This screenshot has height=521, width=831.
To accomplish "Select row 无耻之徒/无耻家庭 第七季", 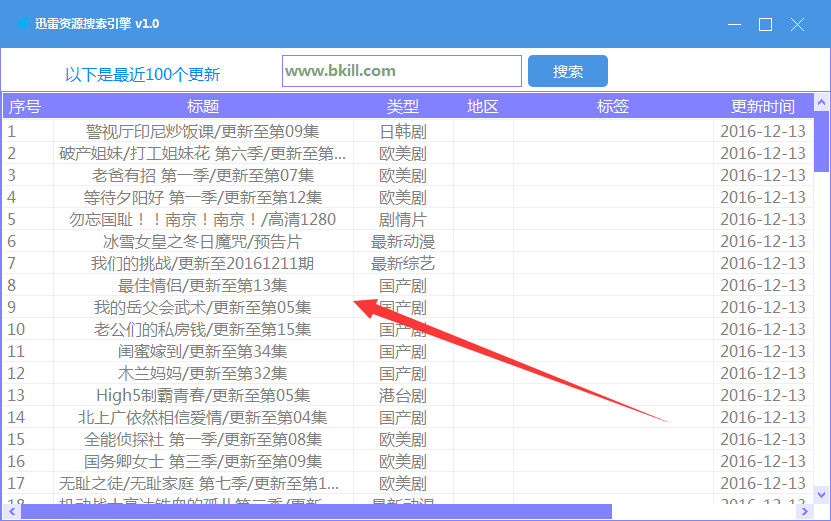I will tap(408, 483).
